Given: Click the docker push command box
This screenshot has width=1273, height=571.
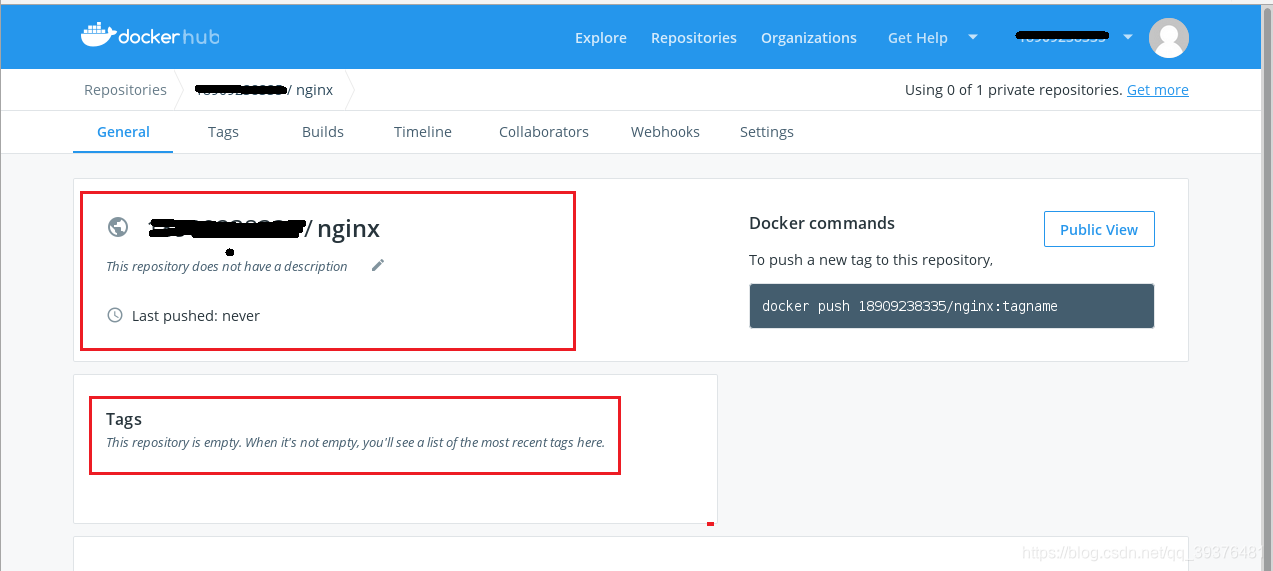Looking at the screenshot, I should click(x=951, y=306).
